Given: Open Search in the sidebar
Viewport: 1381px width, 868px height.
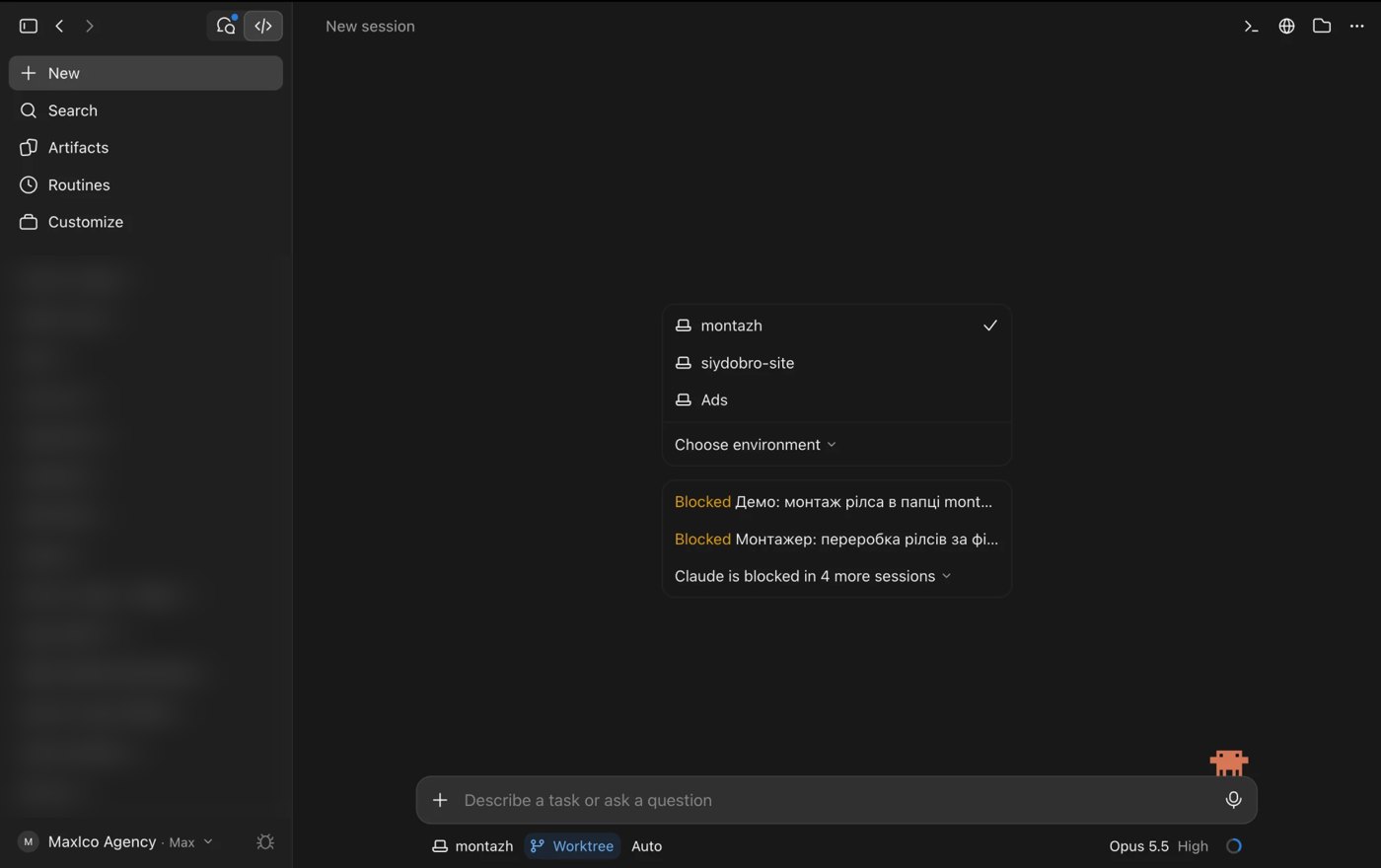Looking at the screenshot, I should click(146, 110).
